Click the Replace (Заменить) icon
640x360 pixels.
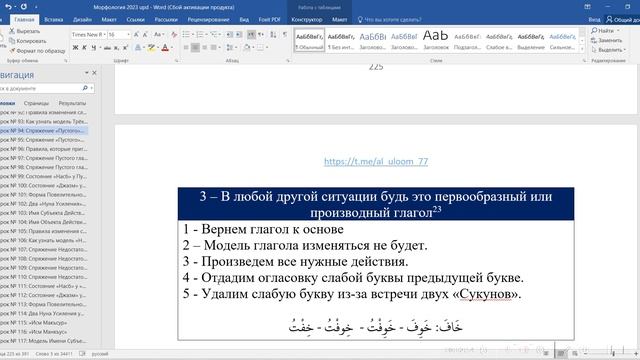point(594,40)
